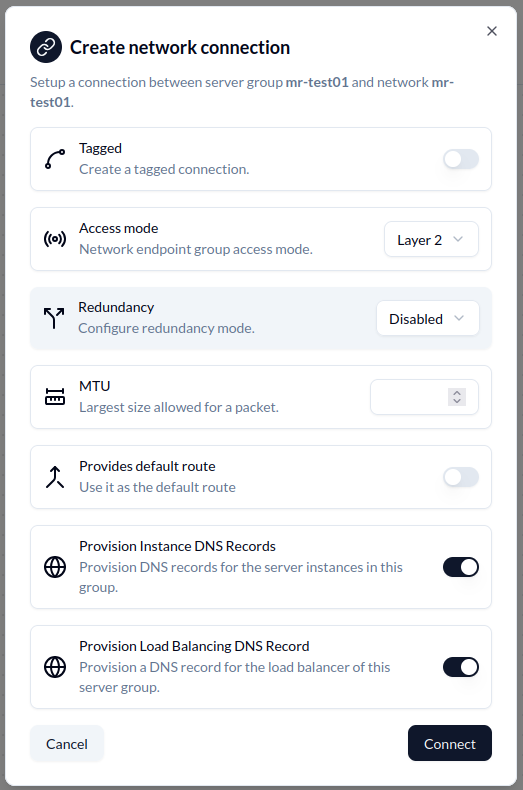Click the Connect button
The image size is (523, 790).
450,743
